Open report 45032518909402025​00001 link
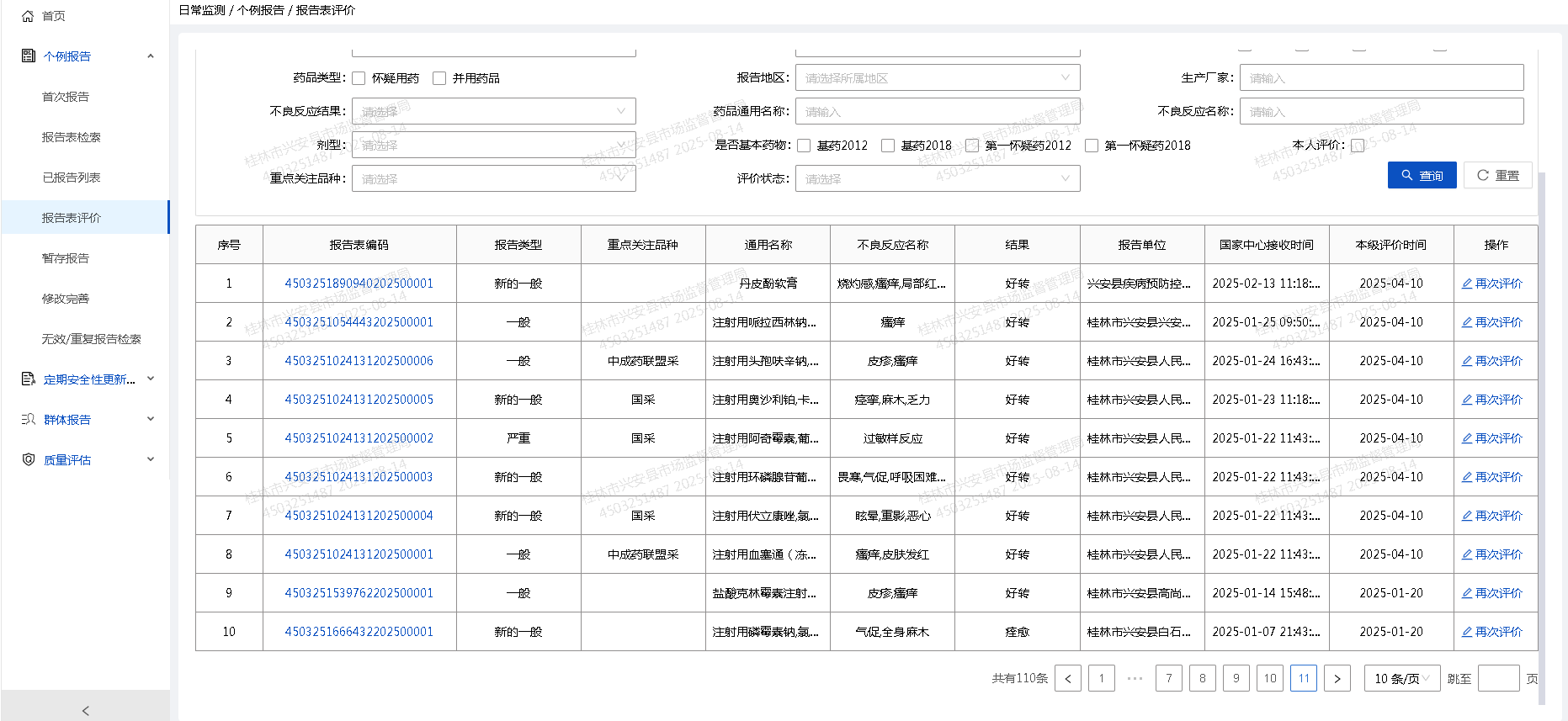 click(359, 284)
